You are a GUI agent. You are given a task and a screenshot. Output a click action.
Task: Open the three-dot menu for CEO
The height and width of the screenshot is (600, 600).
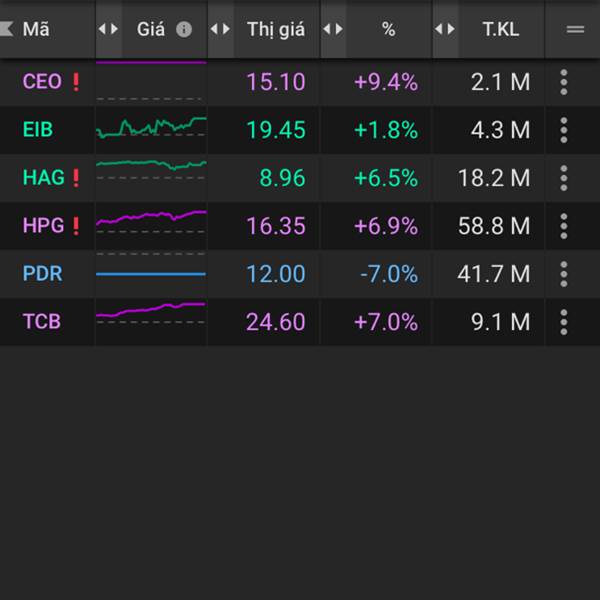point(564,82)
